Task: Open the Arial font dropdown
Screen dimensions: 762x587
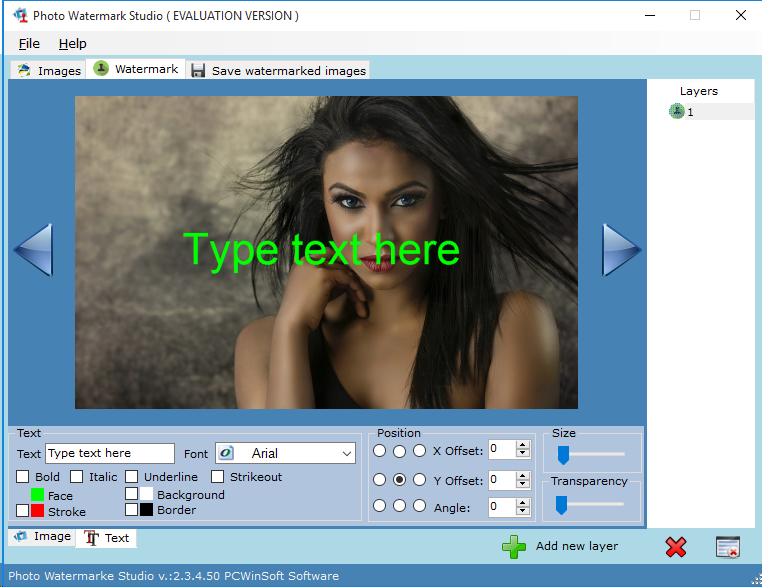Action: coord(347,454)
